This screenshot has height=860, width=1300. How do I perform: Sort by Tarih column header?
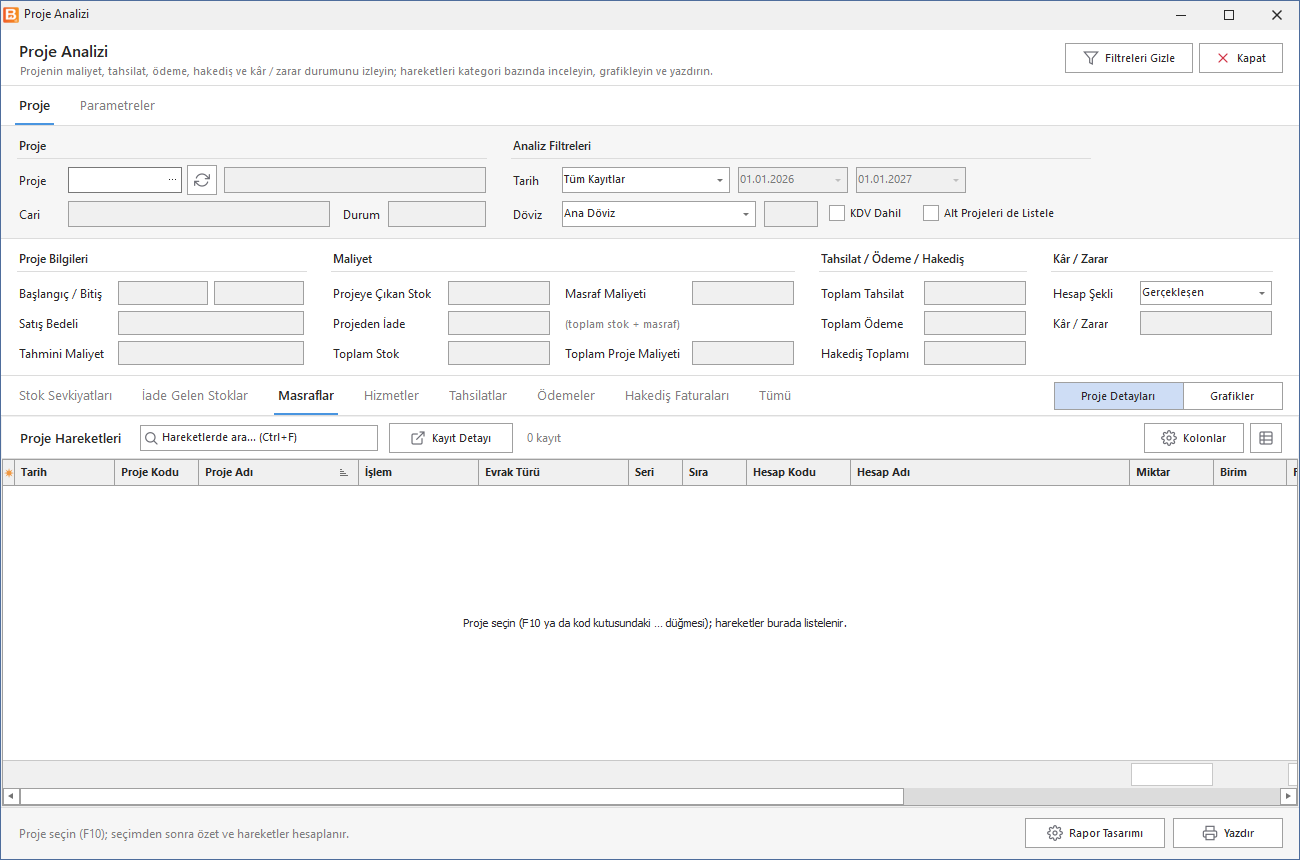(x=65, y=473)
